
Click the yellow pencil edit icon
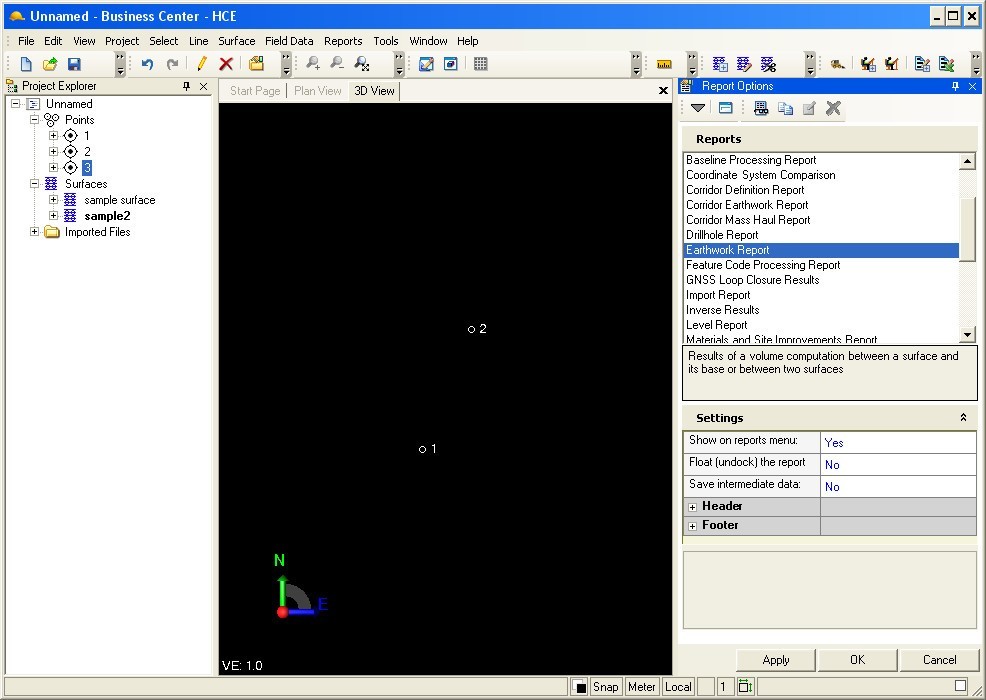coord(201,64)
